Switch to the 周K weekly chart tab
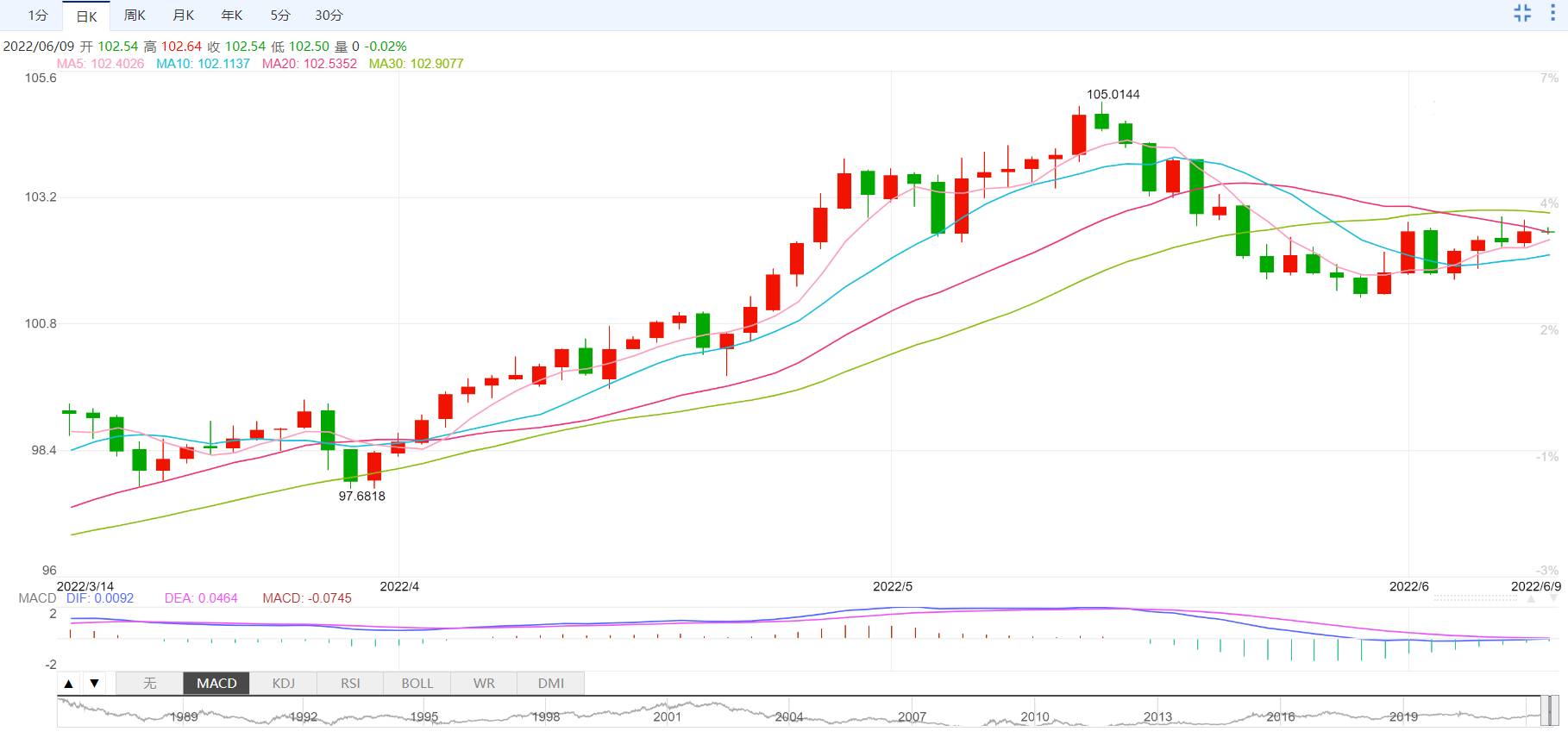The width and height of the screenshot is (1568, 744). coord(135,16)
